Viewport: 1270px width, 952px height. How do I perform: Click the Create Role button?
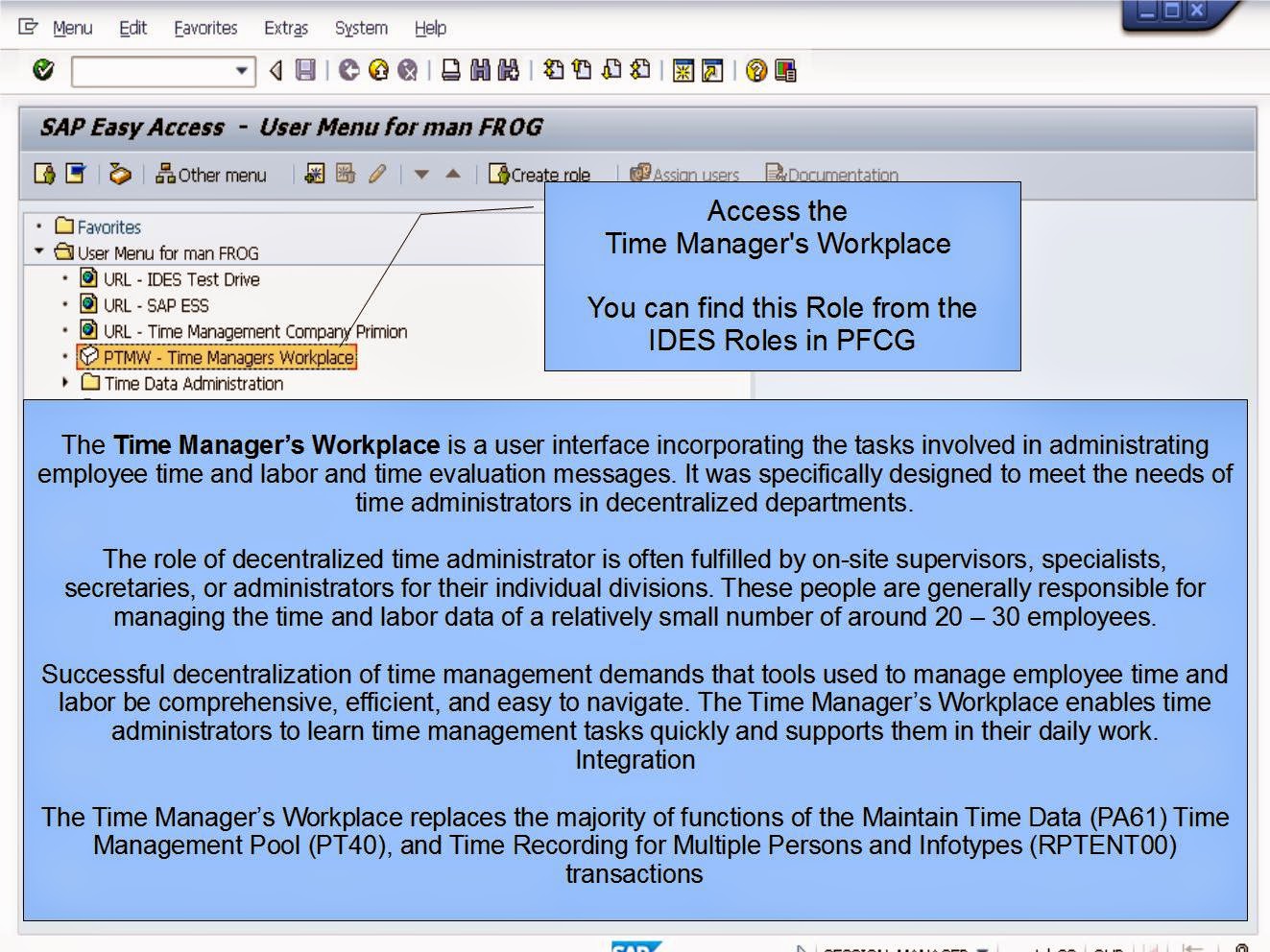[541, 175]
